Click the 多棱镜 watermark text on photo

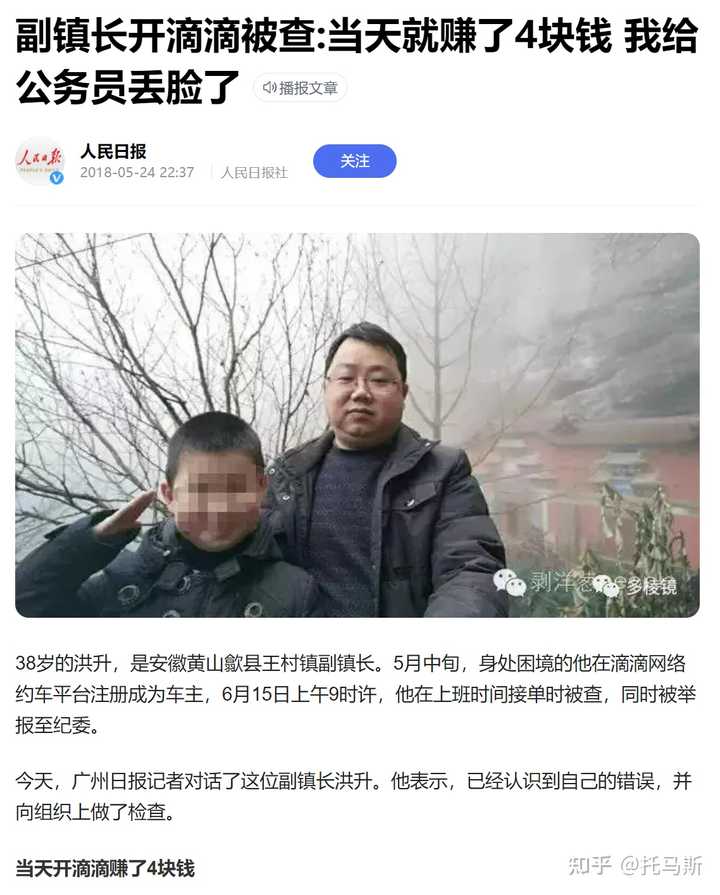pyautogui.click(x=651, y=586)
